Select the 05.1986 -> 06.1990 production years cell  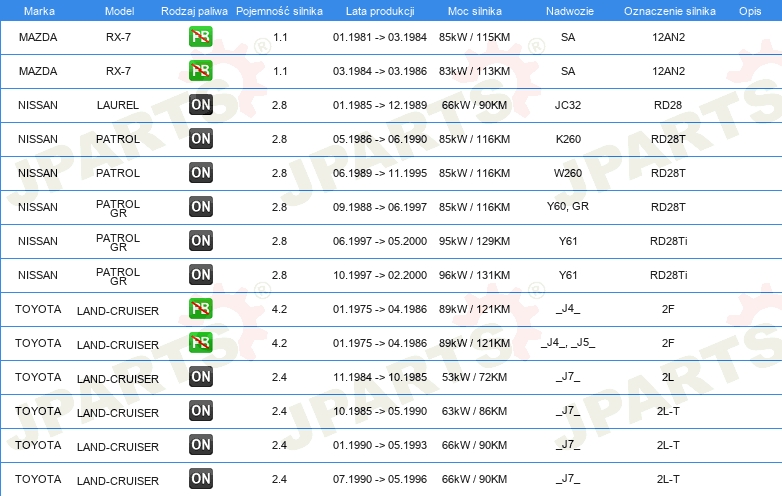click(380, 139)
